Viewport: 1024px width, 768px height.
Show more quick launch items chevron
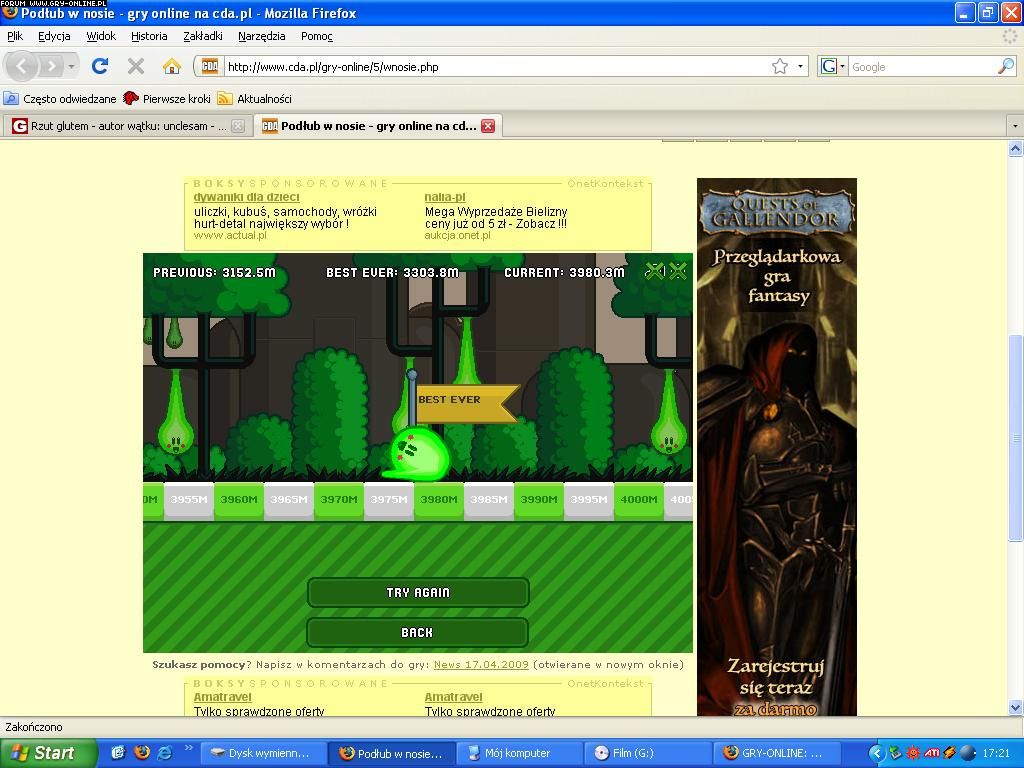[x=189, y=748]
